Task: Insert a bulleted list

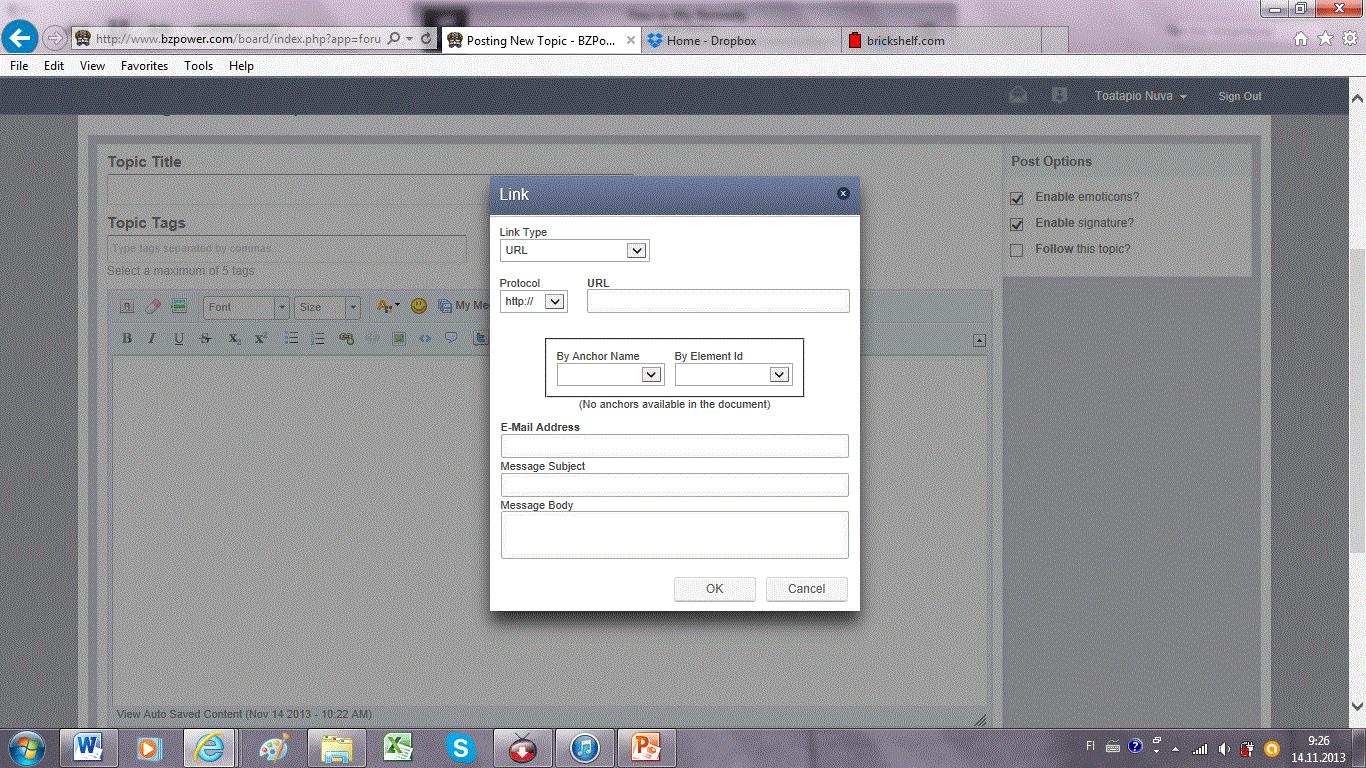Action: 292,339
